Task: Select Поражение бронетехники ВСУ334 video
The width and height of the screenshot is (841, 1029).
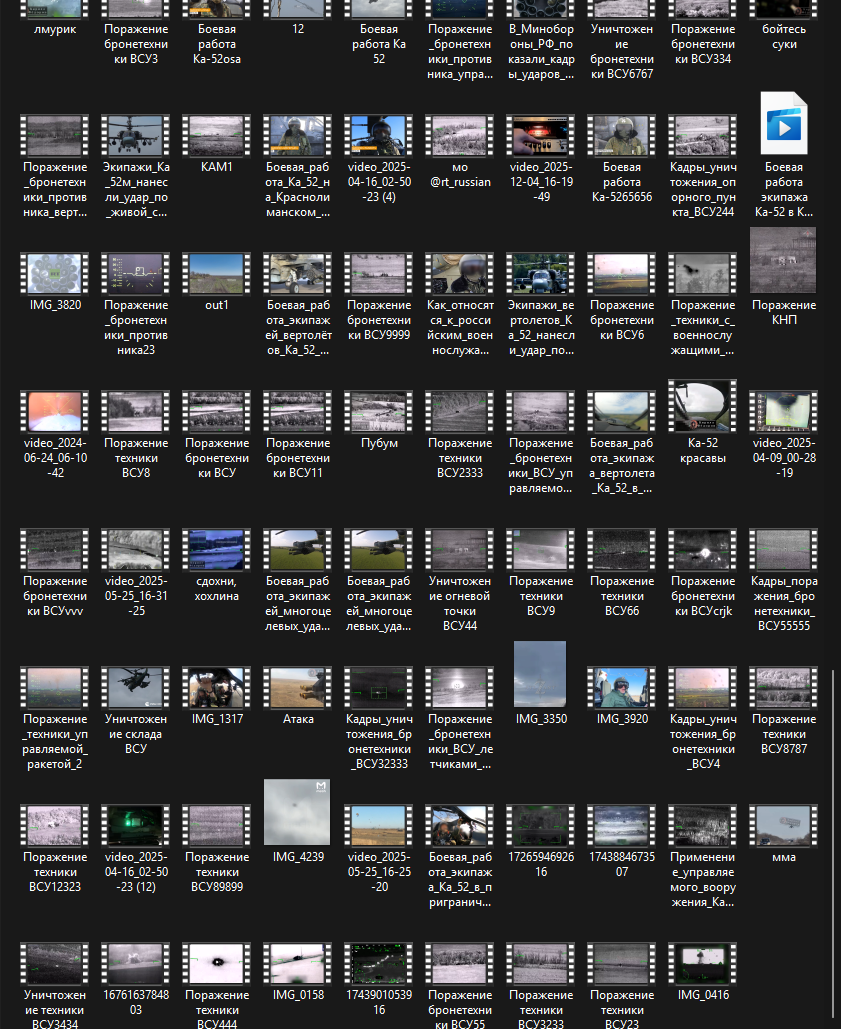Action: 703,33
